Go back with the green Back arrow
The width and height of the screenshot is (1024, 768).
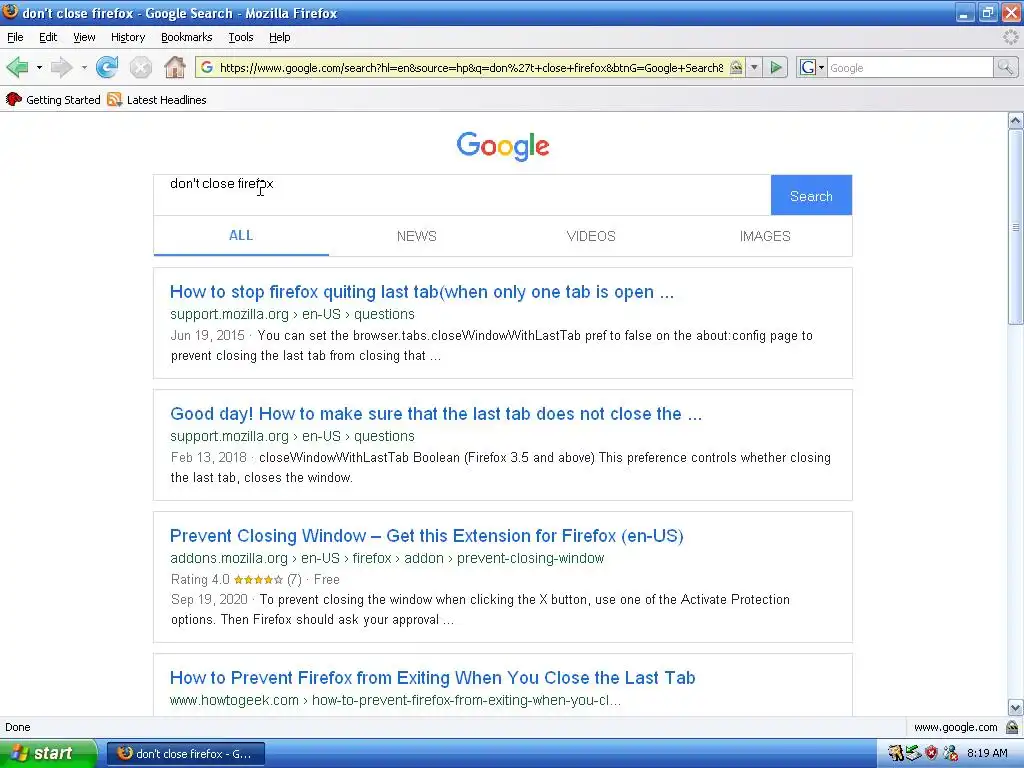click(x=18, y=67)
